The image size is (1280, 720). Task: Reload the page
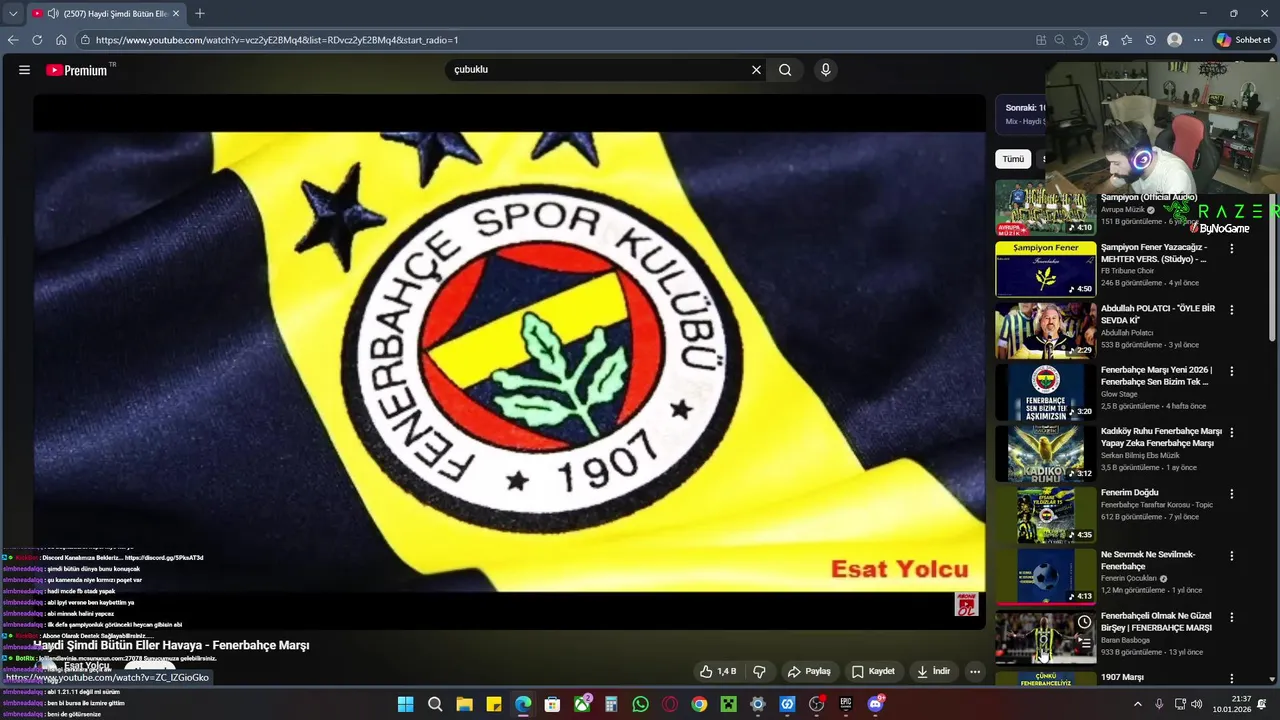coord(37,40)
